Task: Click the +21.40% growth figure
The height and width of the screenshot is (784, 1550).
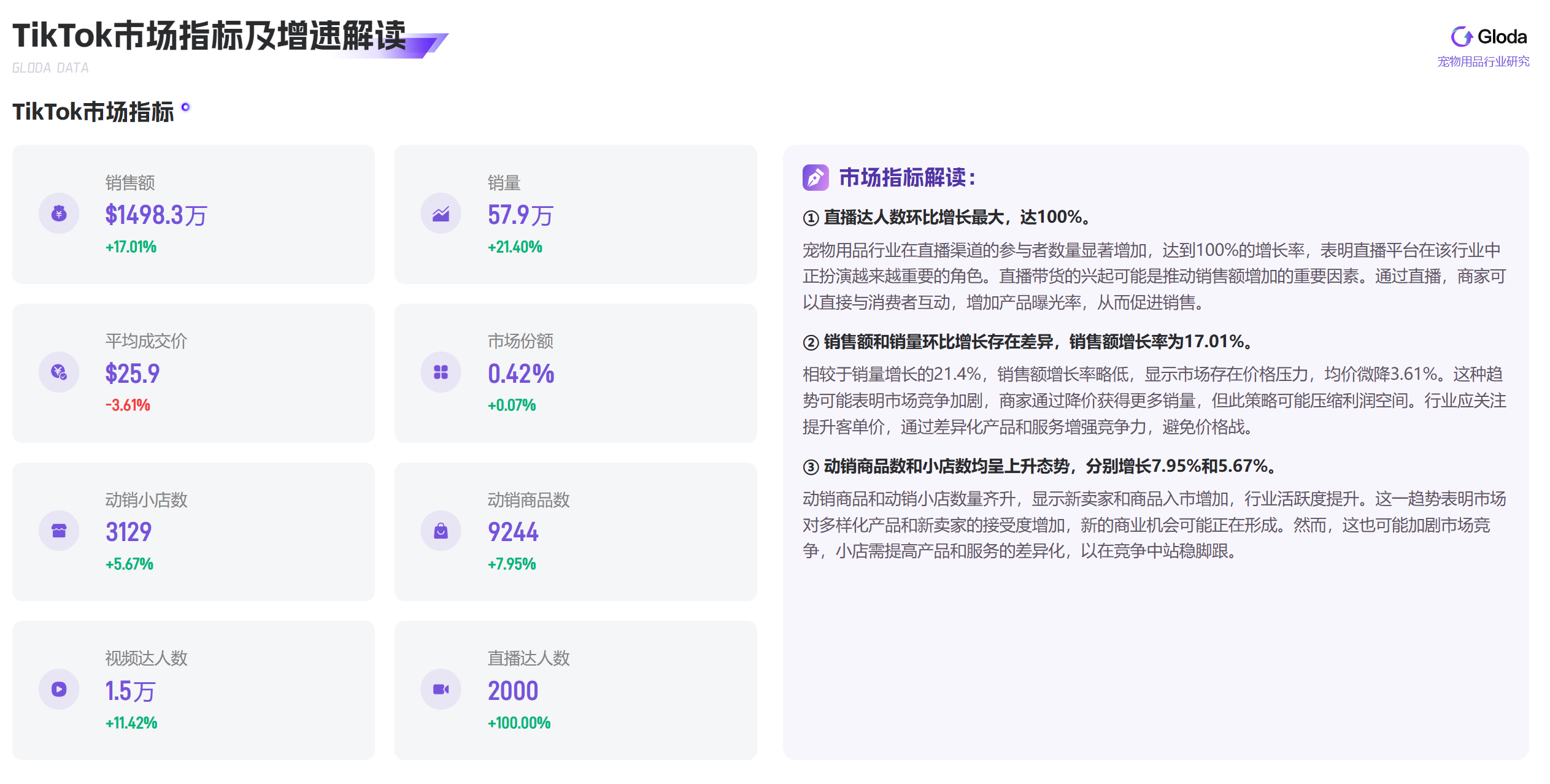Action: click(515, 247)
